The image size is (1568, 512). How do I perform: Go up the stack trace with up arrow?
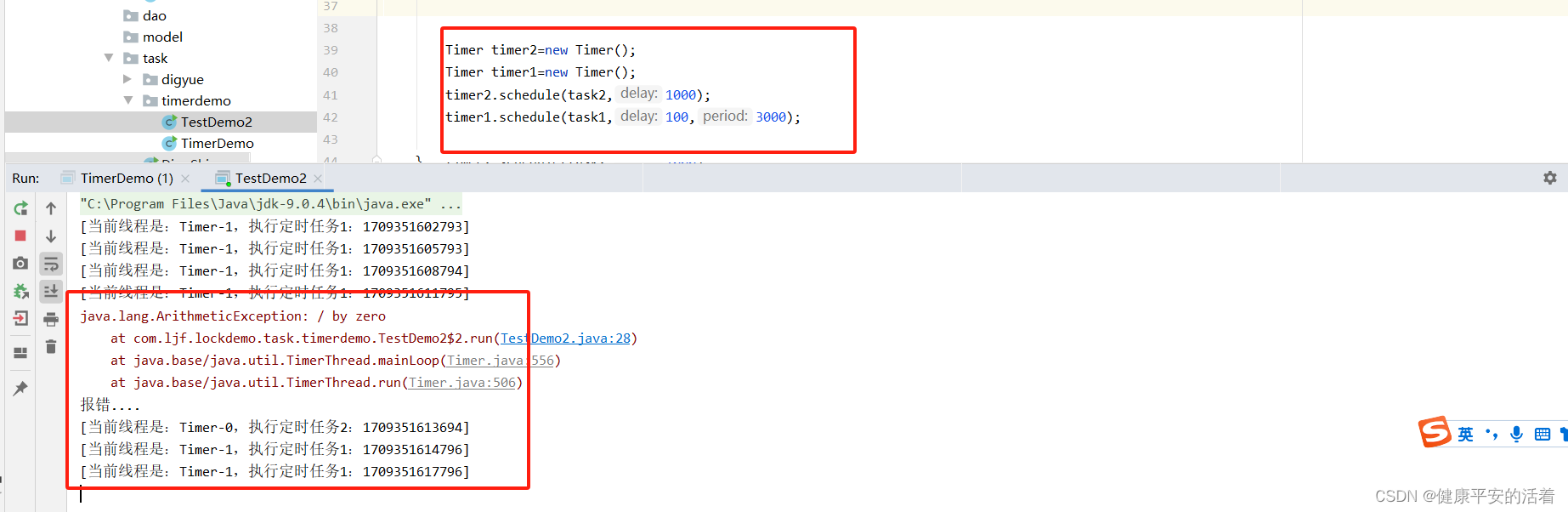pos(51,208)
